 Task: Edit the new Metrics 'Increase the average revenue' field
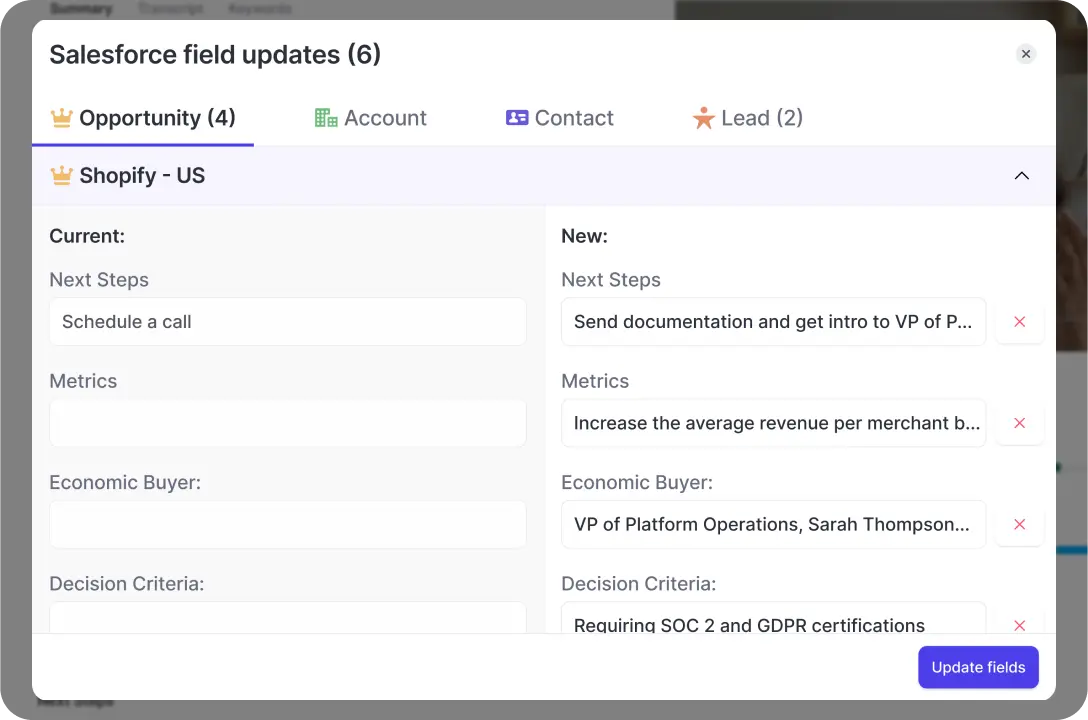(x=773, y=423)
